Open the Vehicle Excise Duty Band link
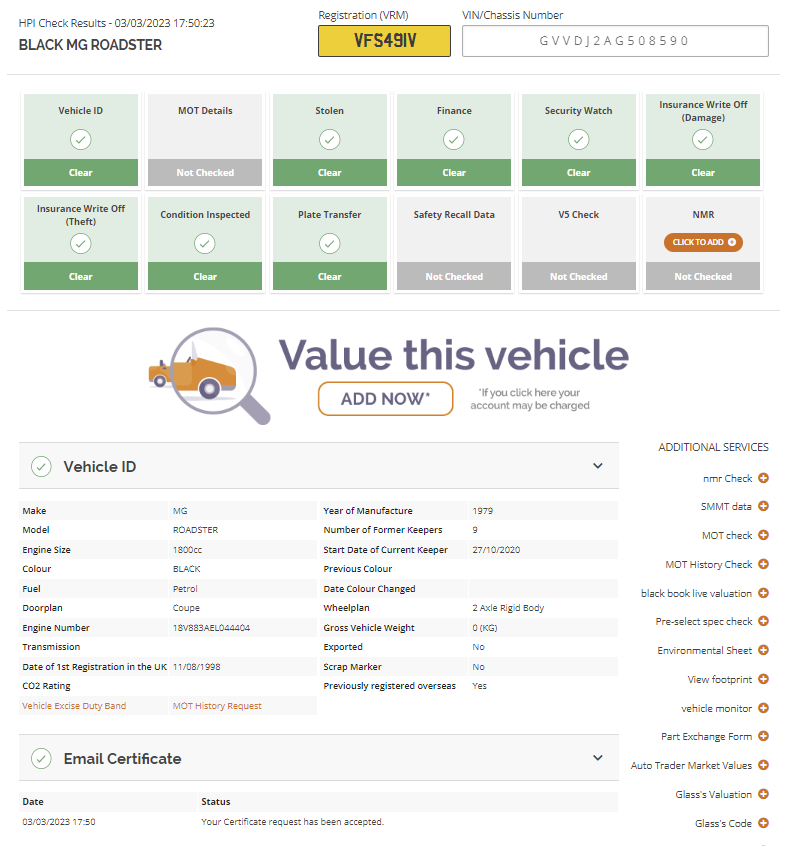787x846 pixels. point(74,706)
